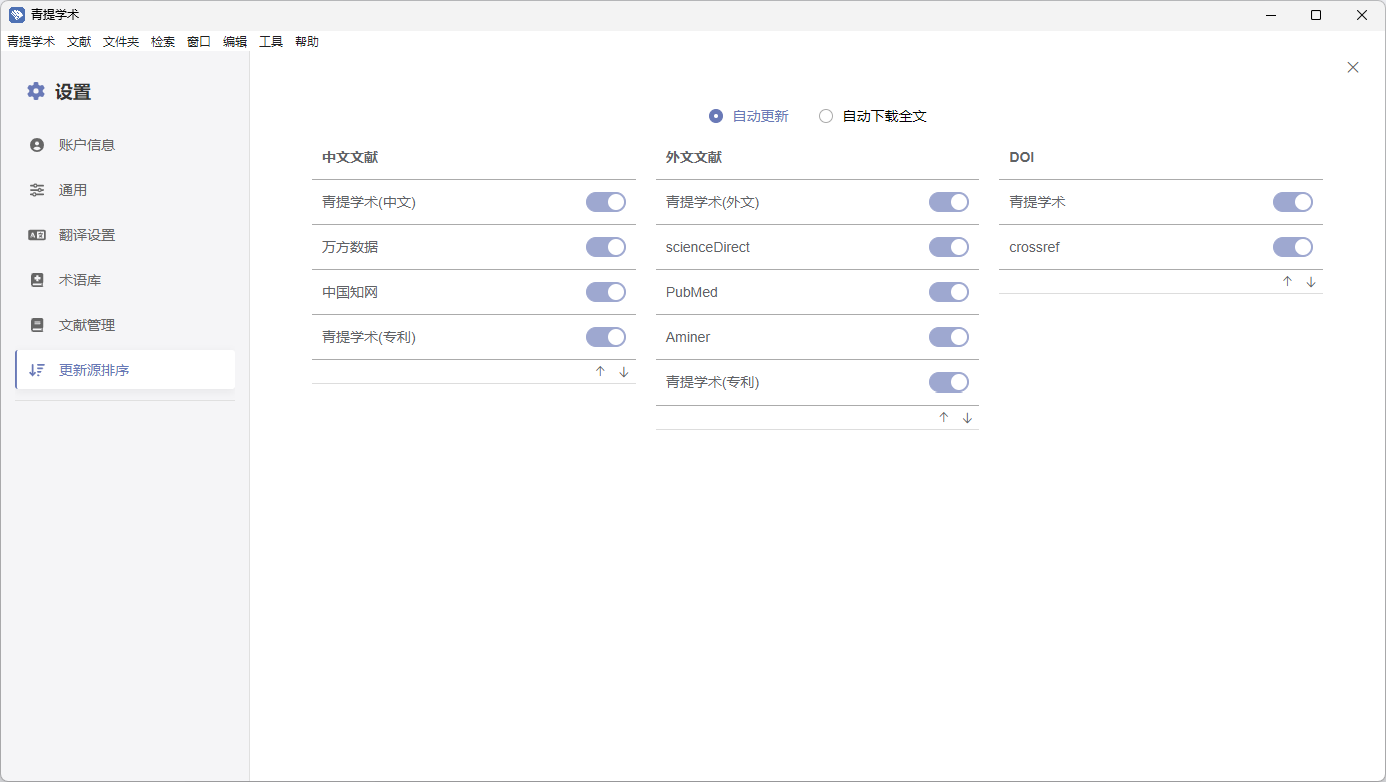This screenshot has width=1386, height=782.
Task: Click the 中文文献 column header
Action: click(x=350, y=157)
